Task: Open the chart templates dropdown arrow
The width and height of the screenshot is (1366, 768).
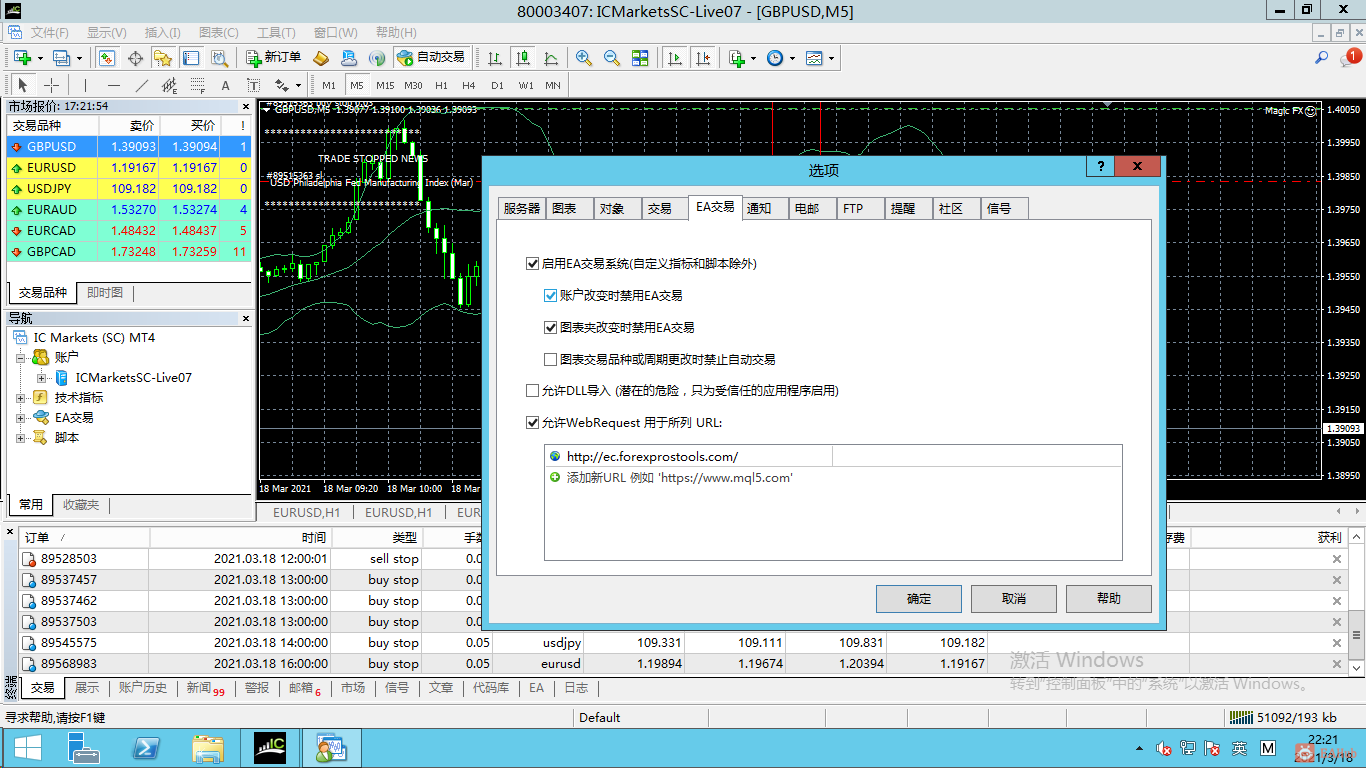Action: click(831, 58)
